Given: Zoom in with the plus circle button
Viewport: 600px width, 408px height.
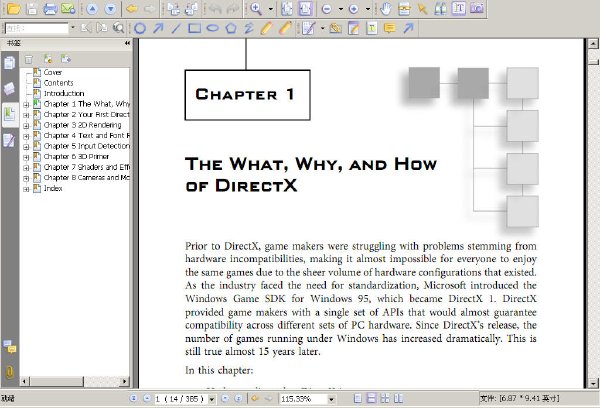Looking at the screenshot, I should (354, 9).
